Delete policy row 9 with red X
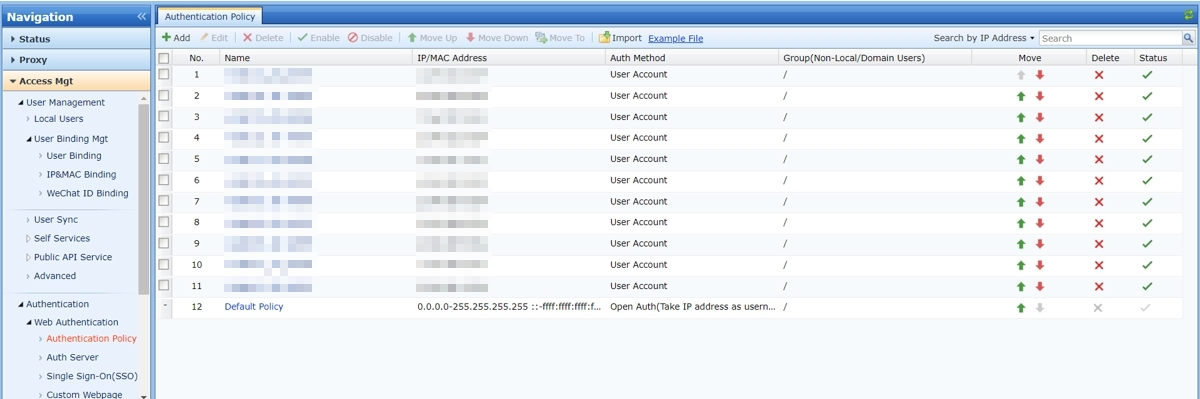 (x=1099, y=244)
